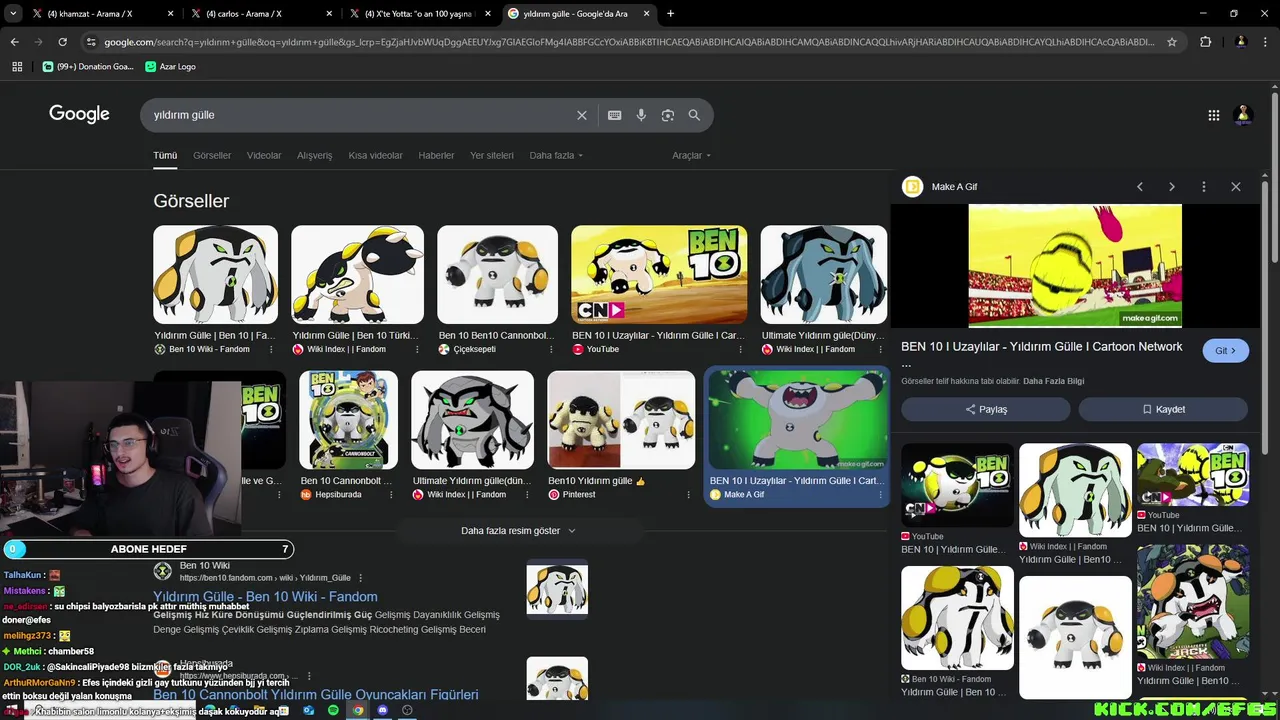Image resolution: width=1280 pixels, height=720 pixels.
Task: Open Daha Fazla Bilgi copyright link
Action: (1053, 381)
